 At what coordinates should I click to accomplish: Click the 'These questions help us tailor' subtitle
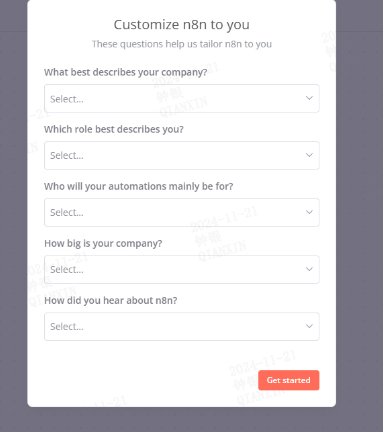pyautogui.click(x=182, y=44)
